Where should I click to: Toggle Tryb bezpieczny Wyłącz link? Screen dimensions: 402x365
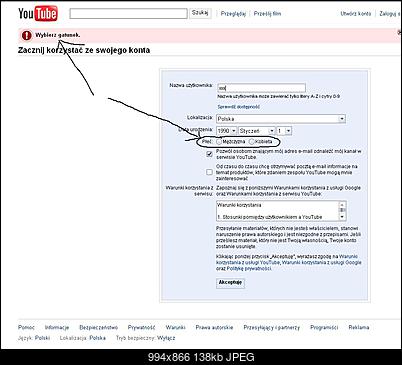pyautogui.click(x=166, y=338)
